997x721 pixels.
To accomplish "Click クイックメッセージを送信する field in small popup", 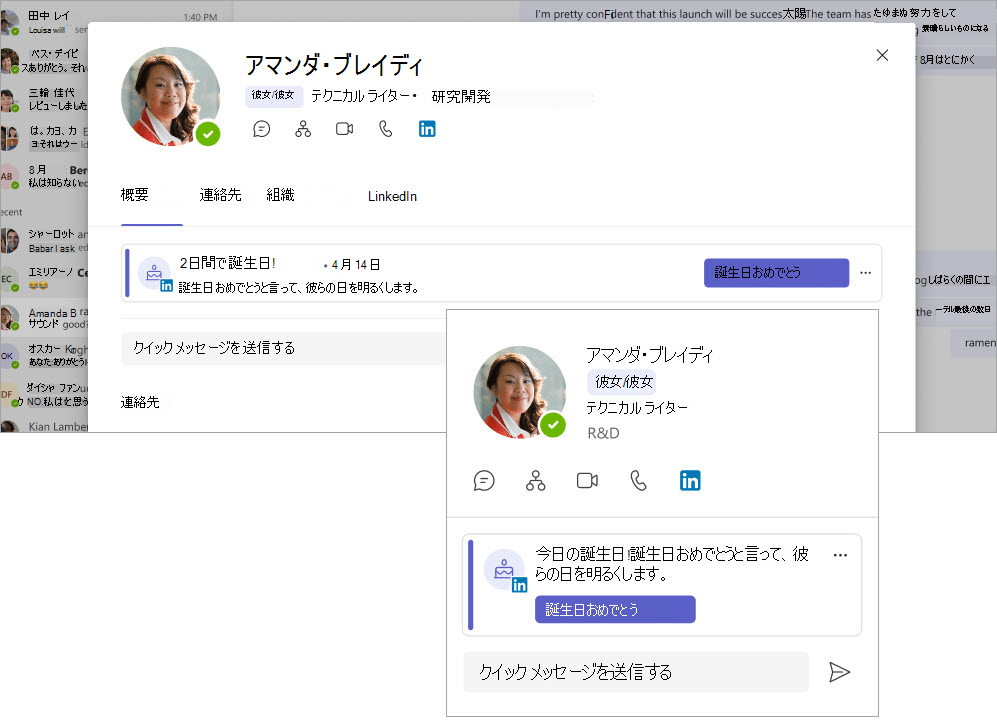I will (636, 672).
